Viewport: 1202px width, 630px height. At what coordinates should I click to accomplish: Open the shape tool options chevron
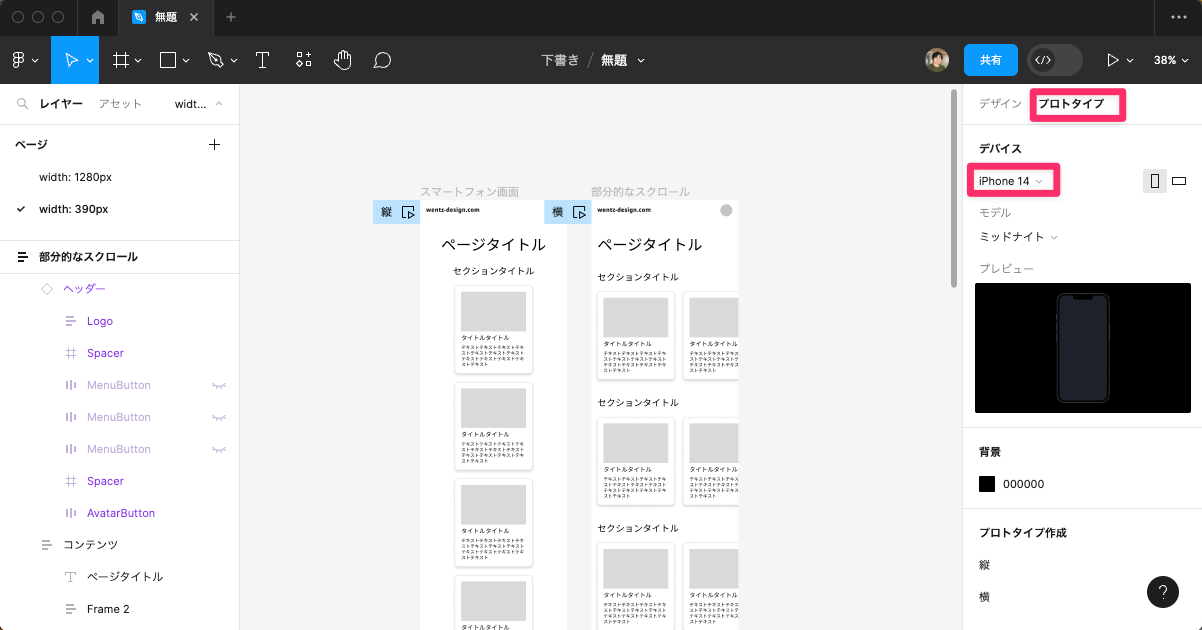click(x=186, y=61)
